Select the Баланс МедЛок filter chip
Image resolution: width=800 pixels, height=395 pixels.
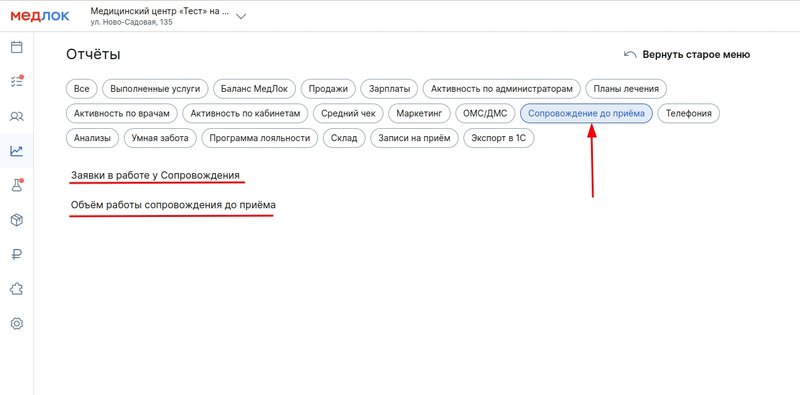pyautogui.click(x=254, y=89)
